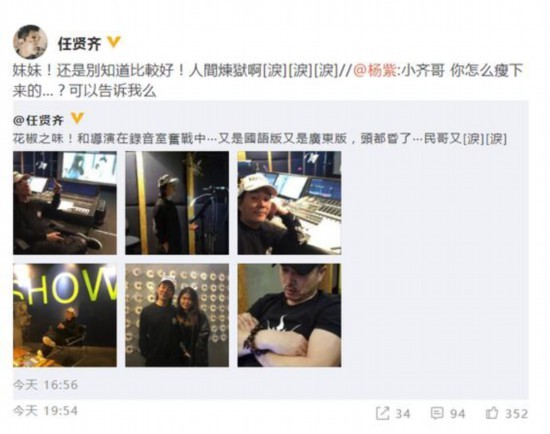Open first photo of studio mixing desk
The image size is (550, 434).
click(x=65, y=203)
